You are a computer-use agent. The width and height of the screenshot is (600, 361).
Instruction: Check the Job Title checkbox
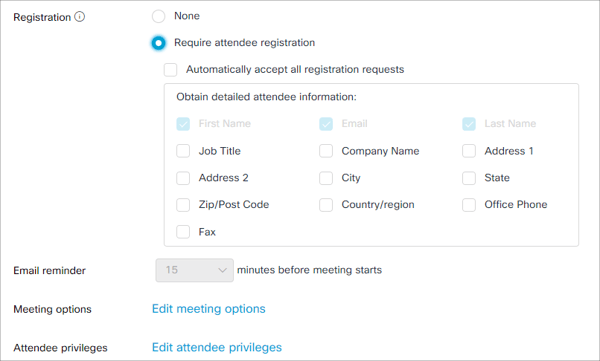tap(183, 151)
